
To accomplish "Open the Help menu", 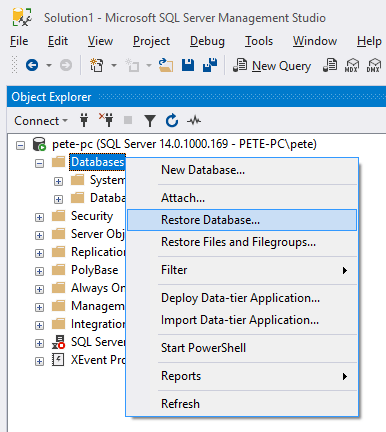I will tap(369, 41).
